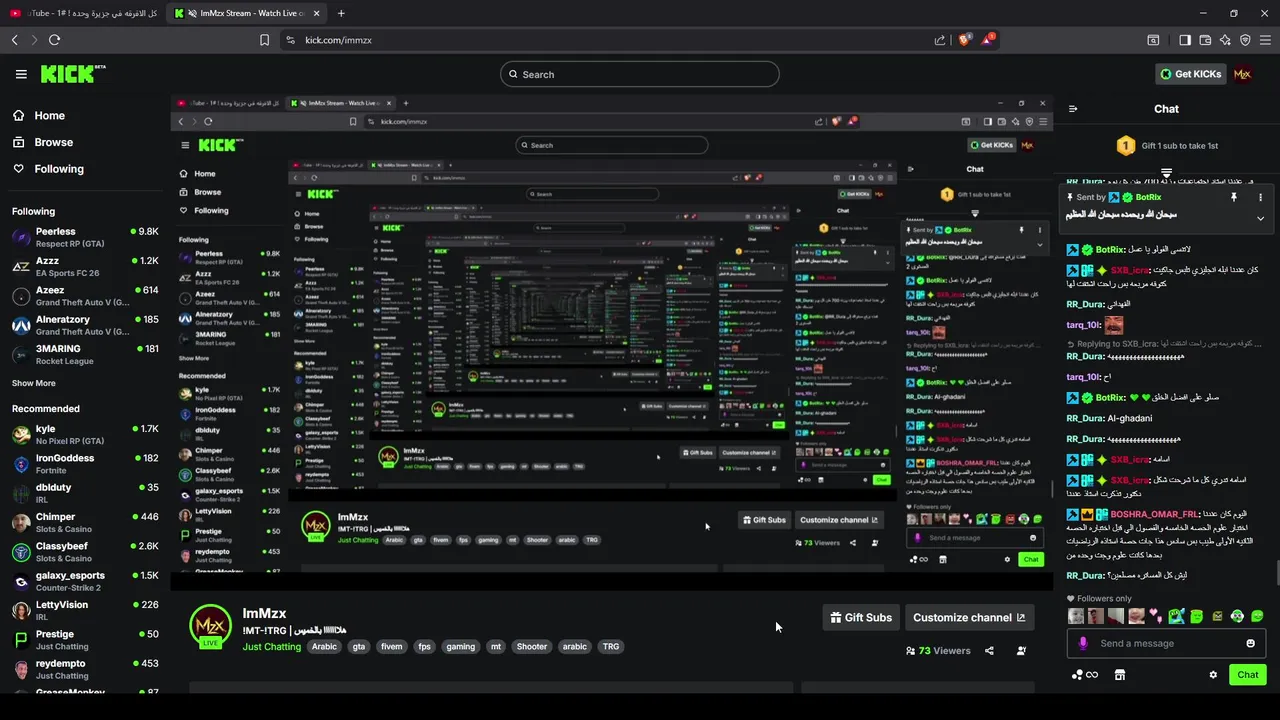Open dblduty IRL channel

click(x=85, y=493)
